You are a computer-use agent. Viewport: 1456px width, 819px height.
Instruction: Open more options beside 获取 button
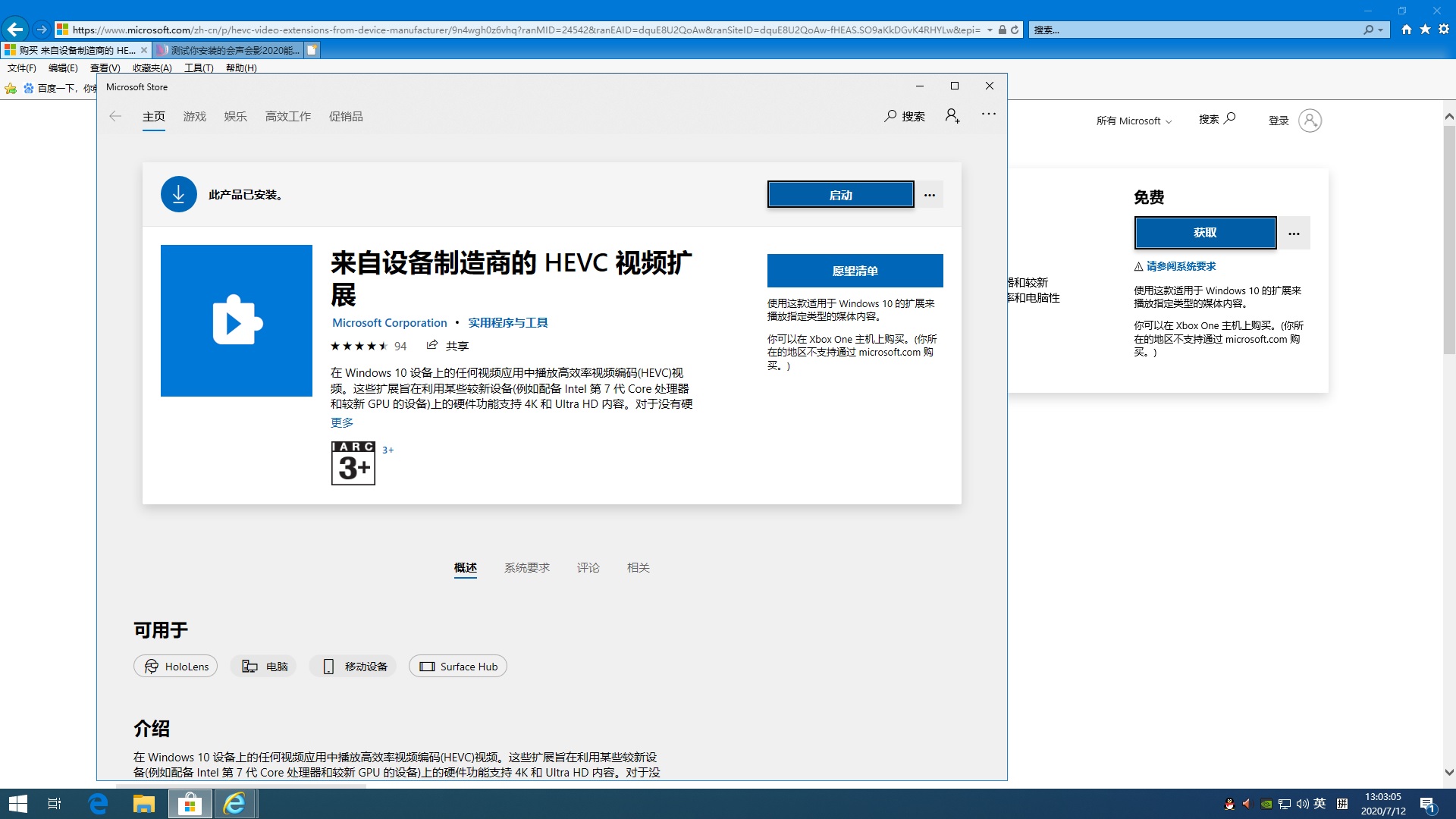pos(1294,233)
